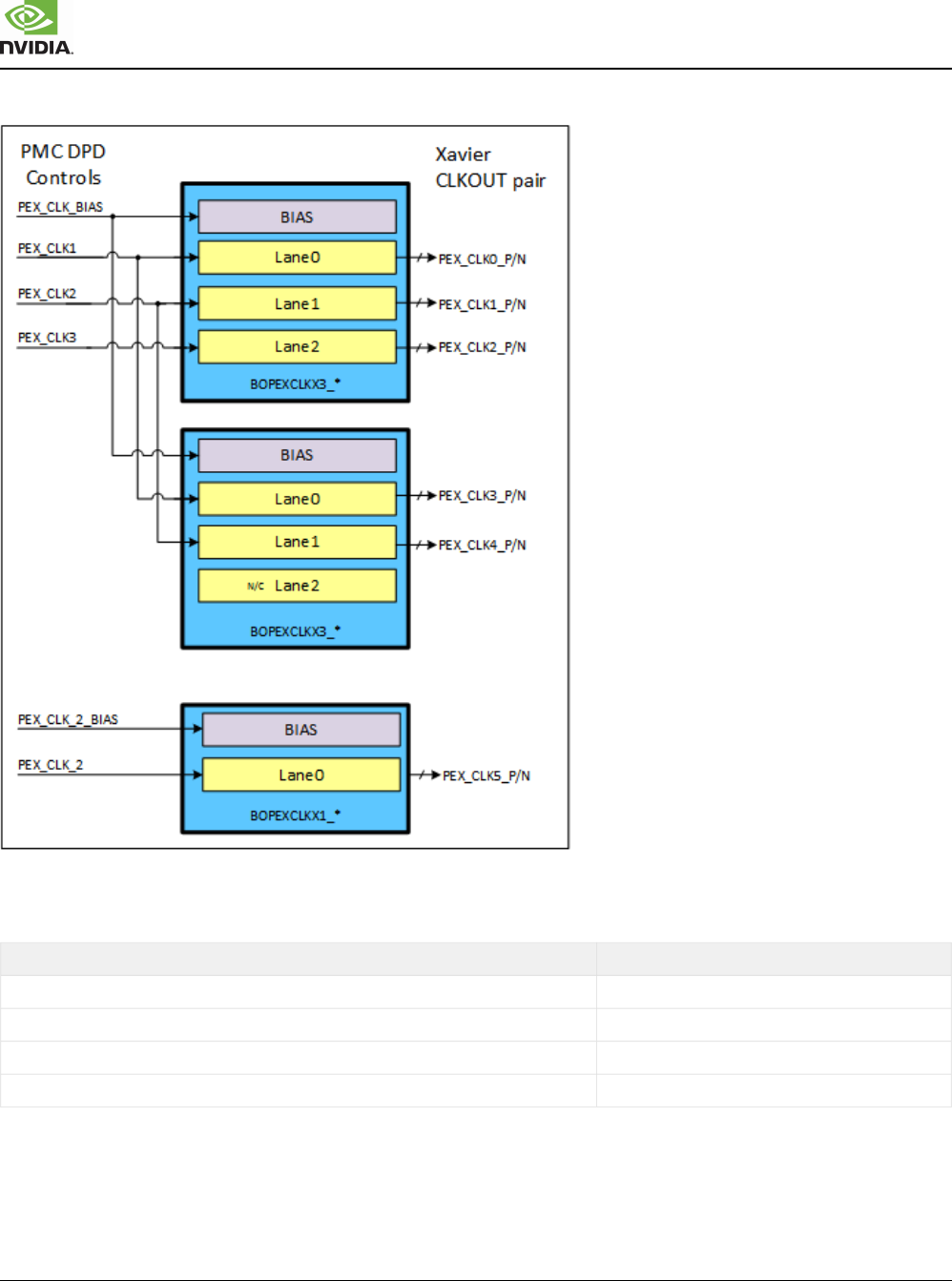Select the PEX_CLK0_P/N output label
The image size is (952, 1281).
482,259
